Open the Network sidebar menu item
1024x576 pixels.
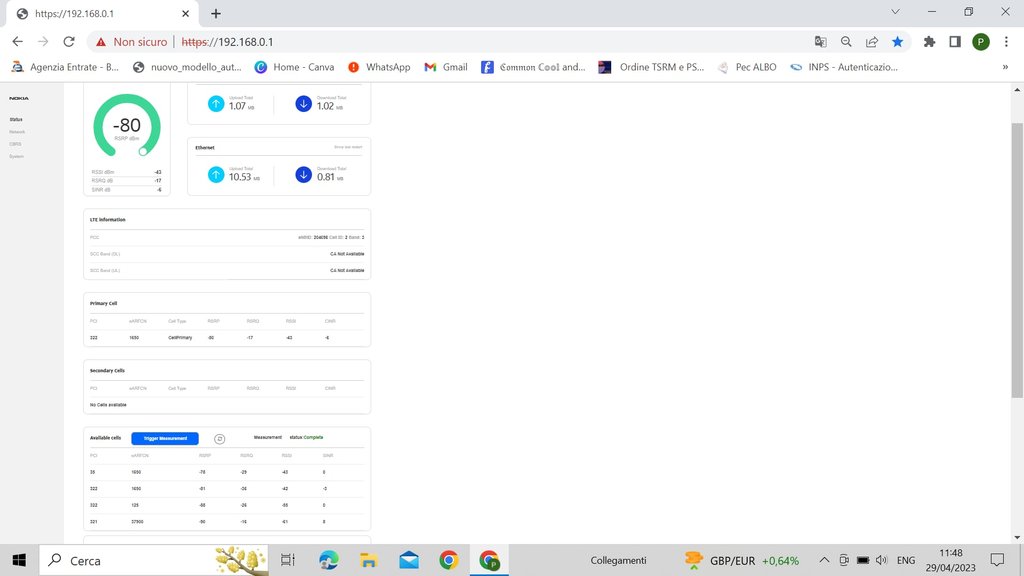click(x=17, y=132)
